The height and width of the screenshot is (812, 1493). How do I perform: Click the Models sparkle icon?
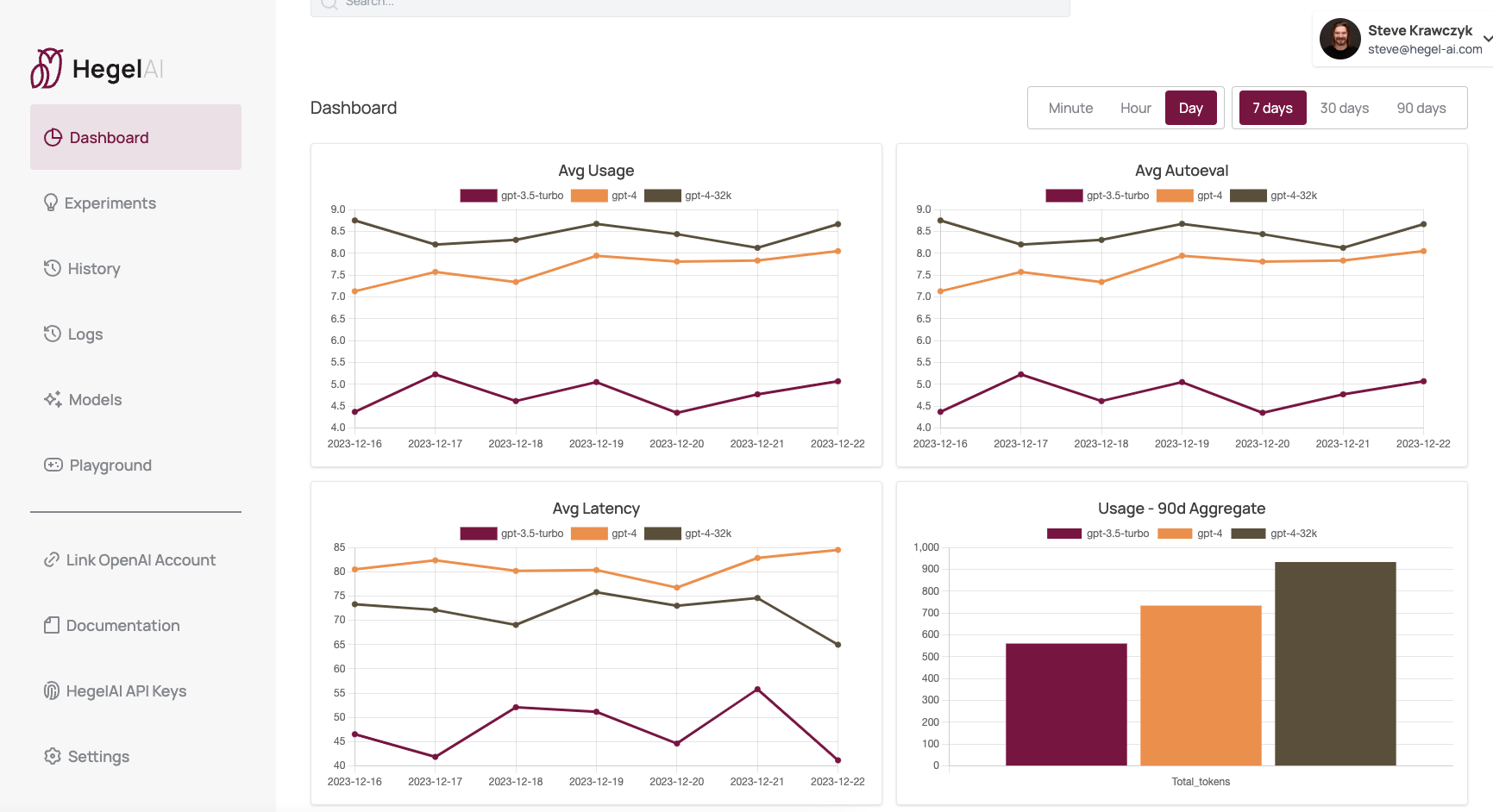(x=53, y=399)
